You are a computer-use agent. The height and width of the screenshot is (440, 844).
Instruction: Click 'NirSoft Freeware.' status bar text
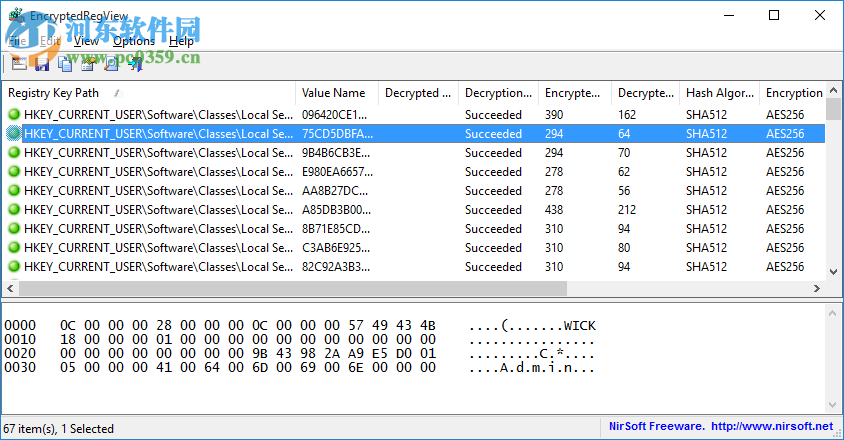pos(657,426)
